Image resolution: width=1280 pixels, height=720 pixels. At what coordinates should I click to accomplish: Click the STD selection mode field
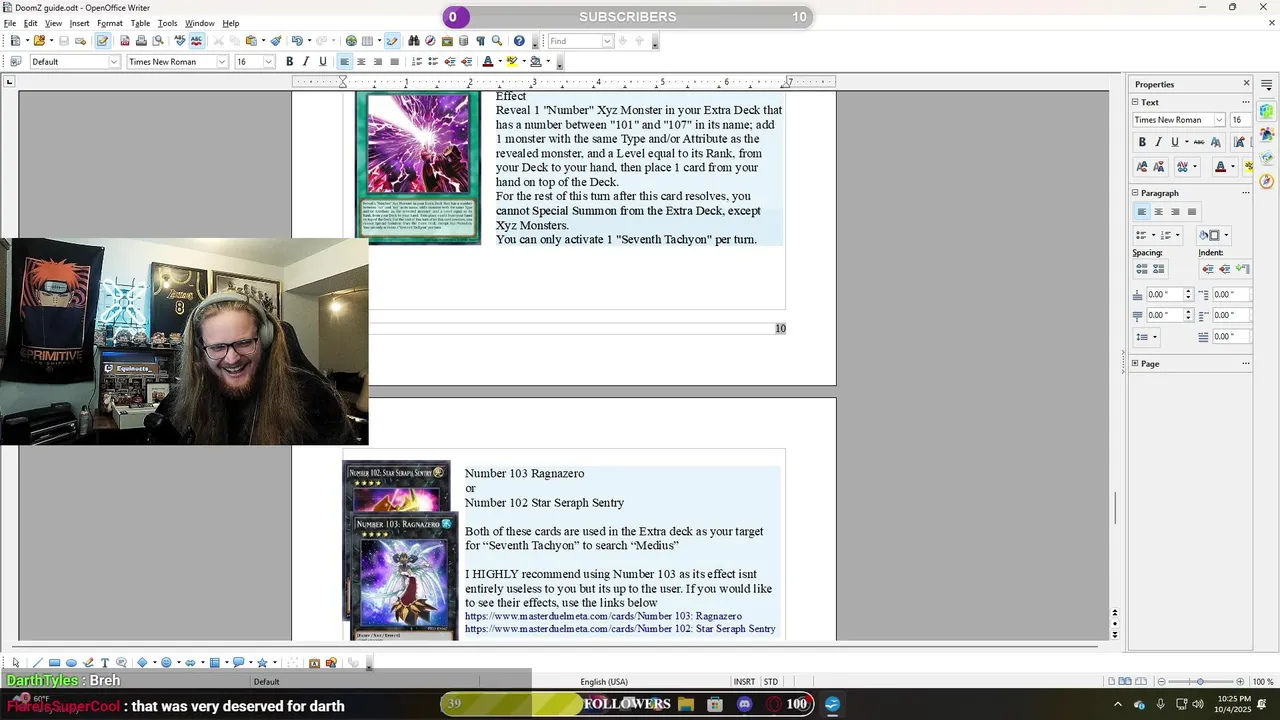click(x=771, y=682)
